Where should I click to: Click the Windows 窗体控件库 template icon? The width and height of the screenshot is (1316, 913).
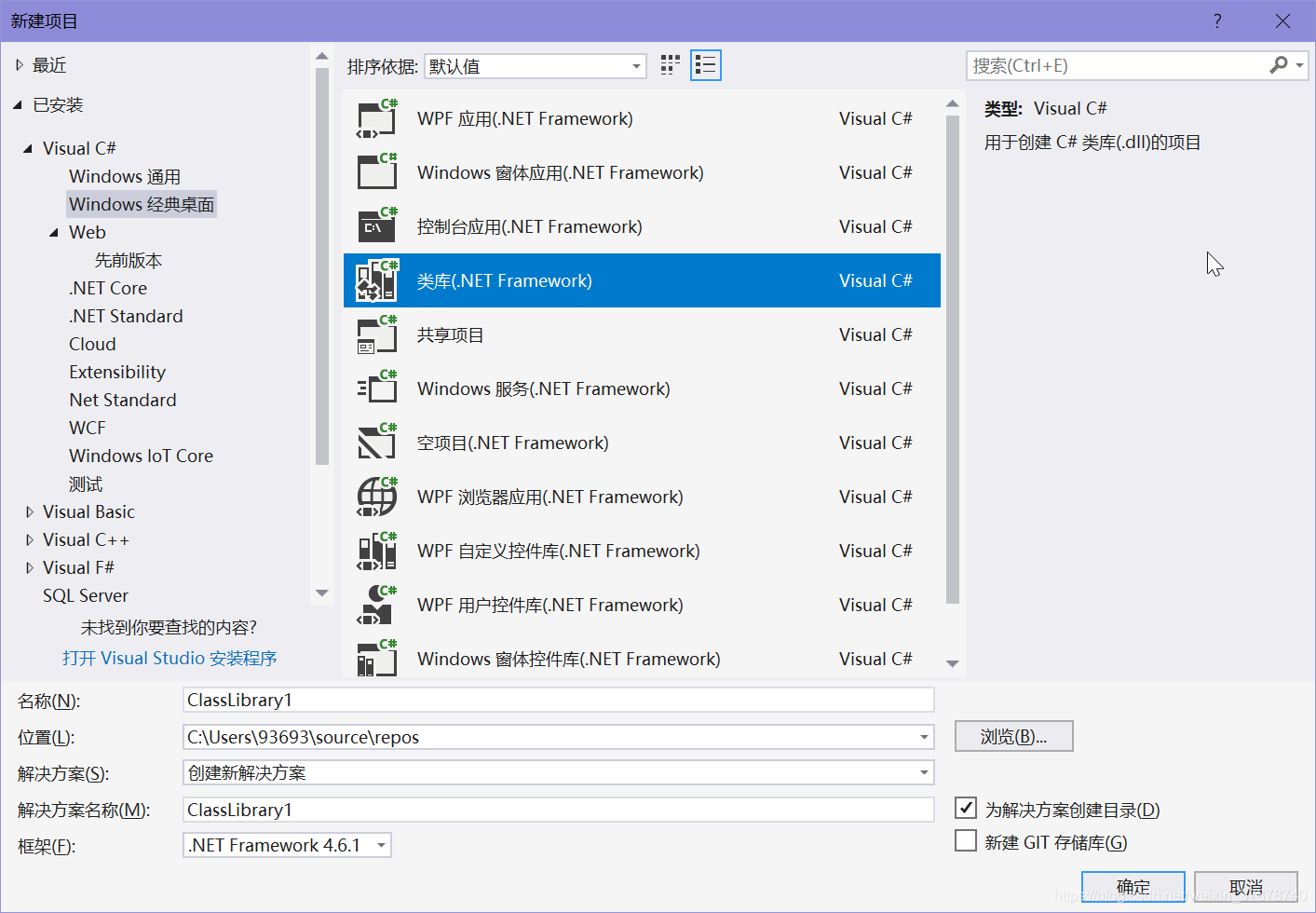click(x=377, y=659)
